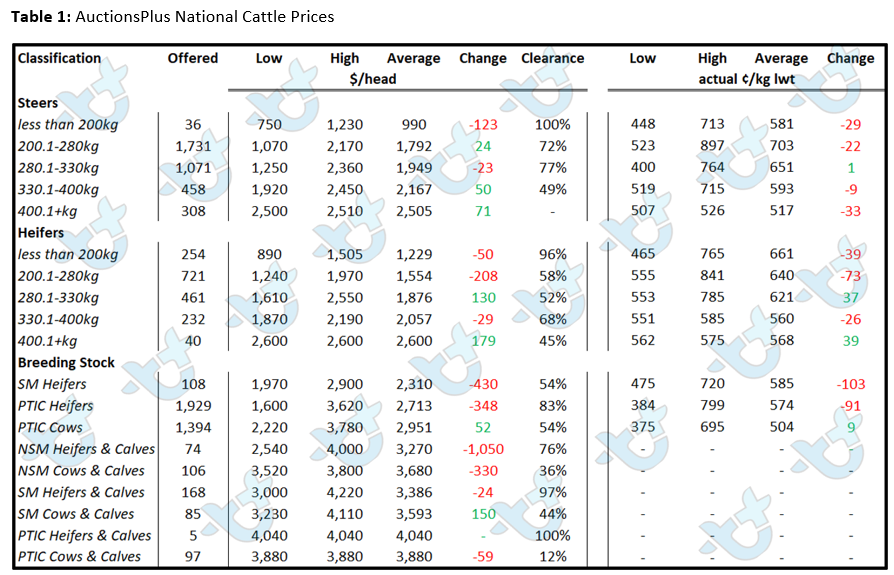This screenshot has width=894, height=575.
Task: Click the green change value '179'
Action: coord(483,341)
